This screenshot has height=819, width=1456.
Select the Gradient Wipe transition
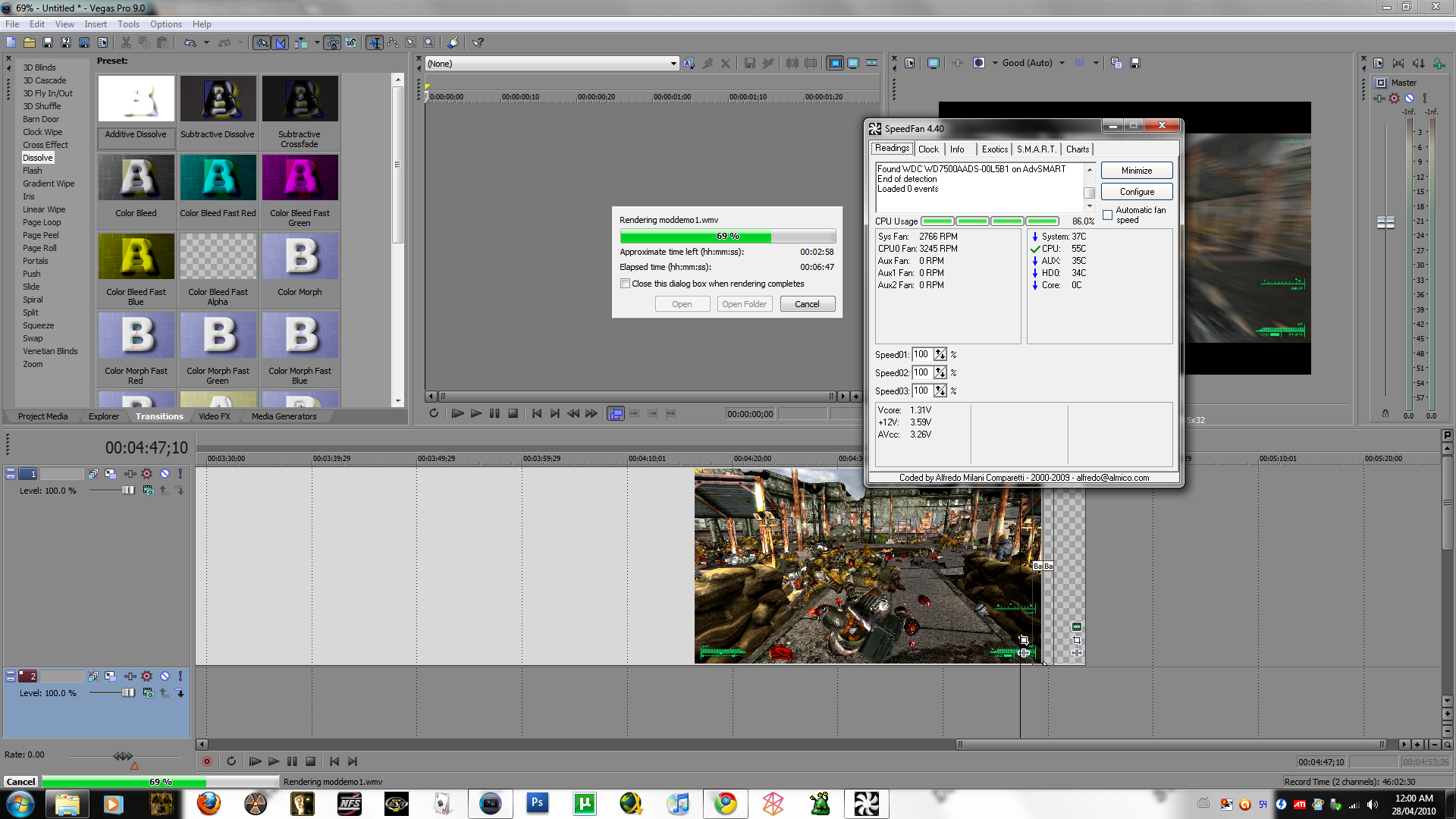[x=49, y=184]
